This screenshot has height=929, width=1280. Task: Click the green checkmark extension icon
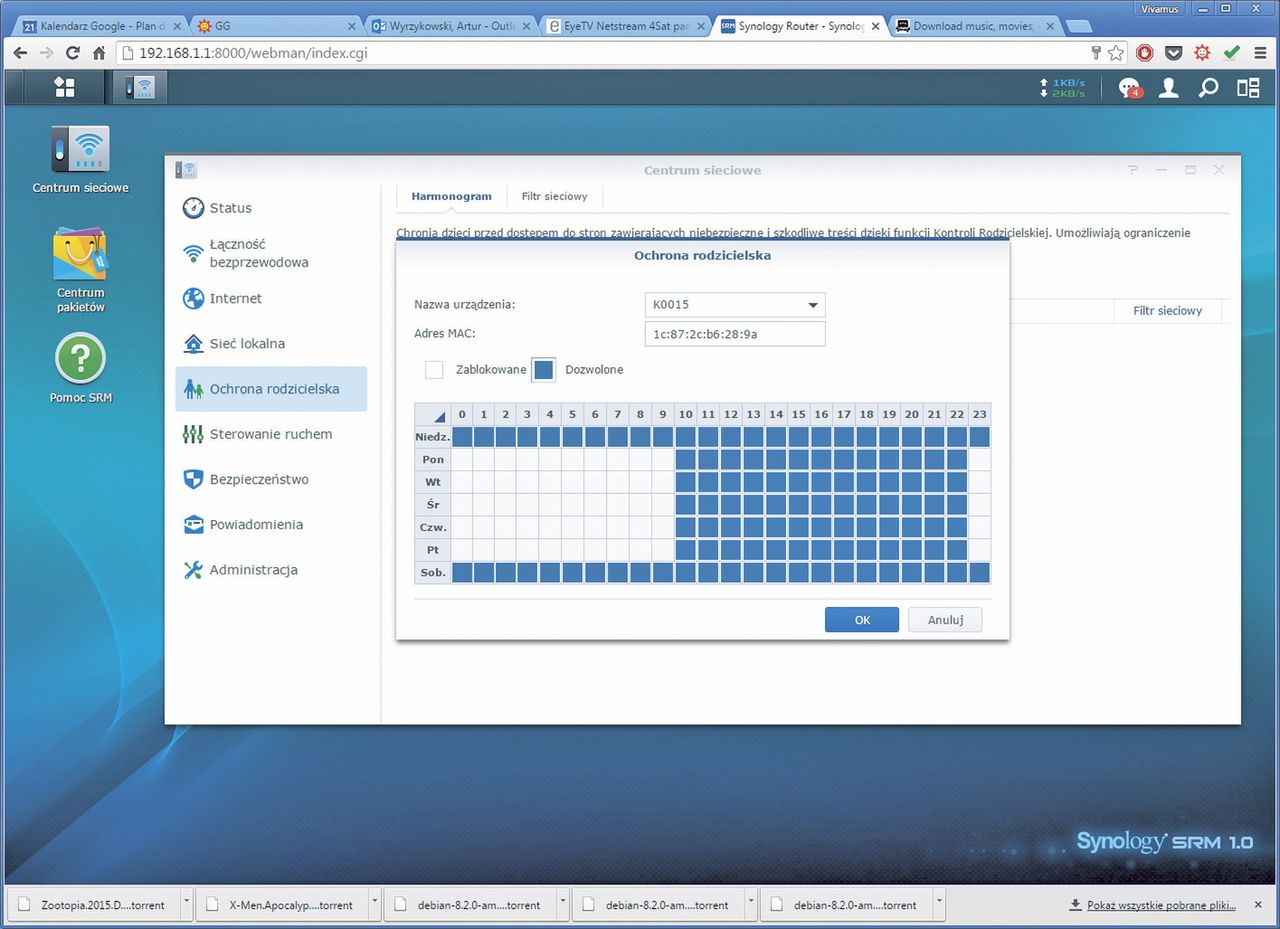click(x=1232, y=53)
